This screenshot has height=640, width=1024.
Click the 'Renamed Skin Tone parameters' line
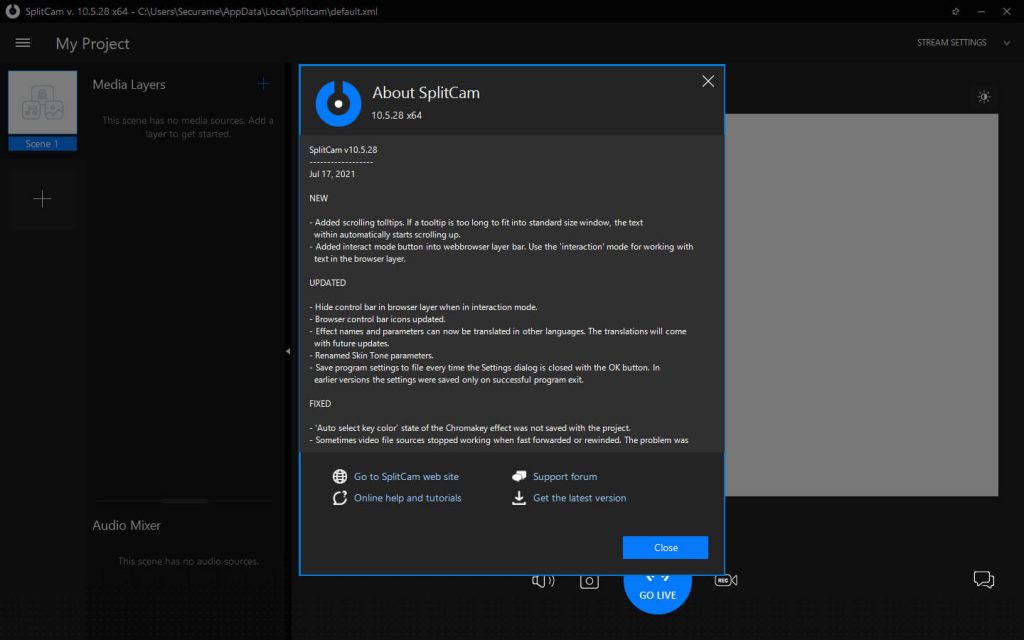point(372,355)
